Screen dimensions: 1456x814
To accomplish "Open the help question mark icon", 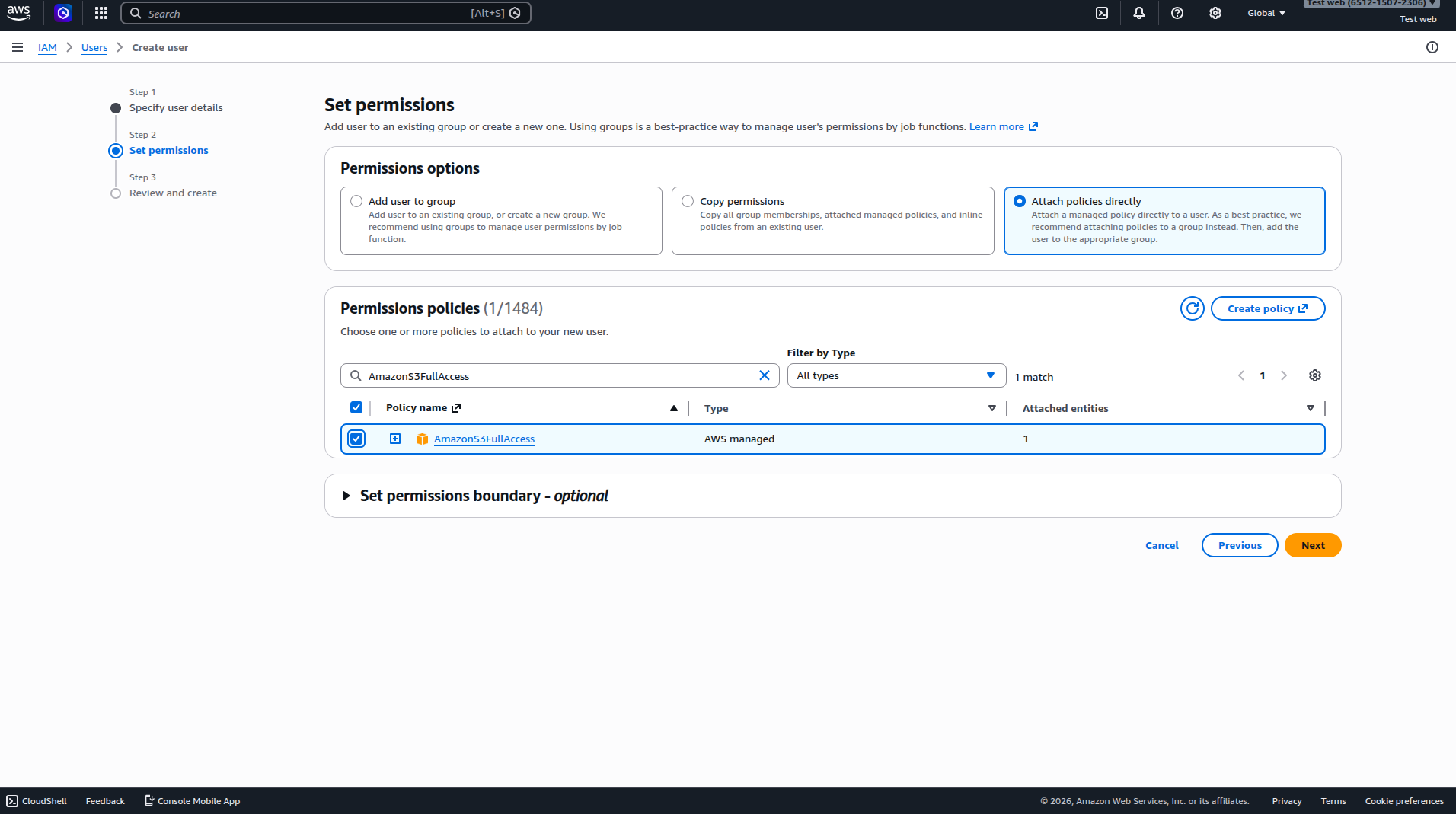I will click(1177, 13).
